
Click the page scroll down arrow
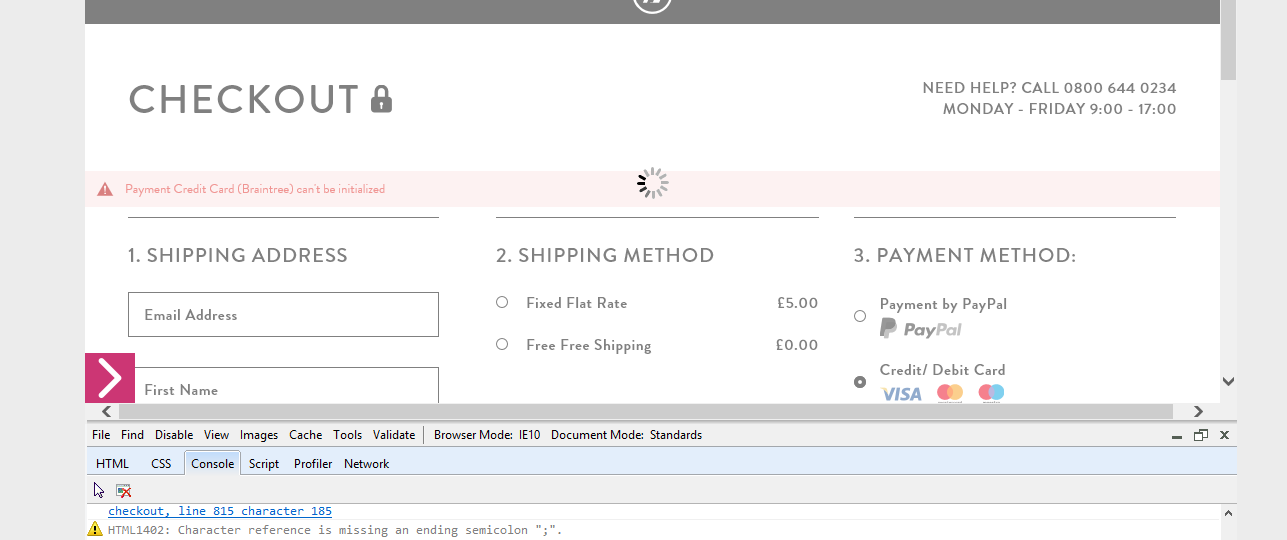click(1228, 381)
